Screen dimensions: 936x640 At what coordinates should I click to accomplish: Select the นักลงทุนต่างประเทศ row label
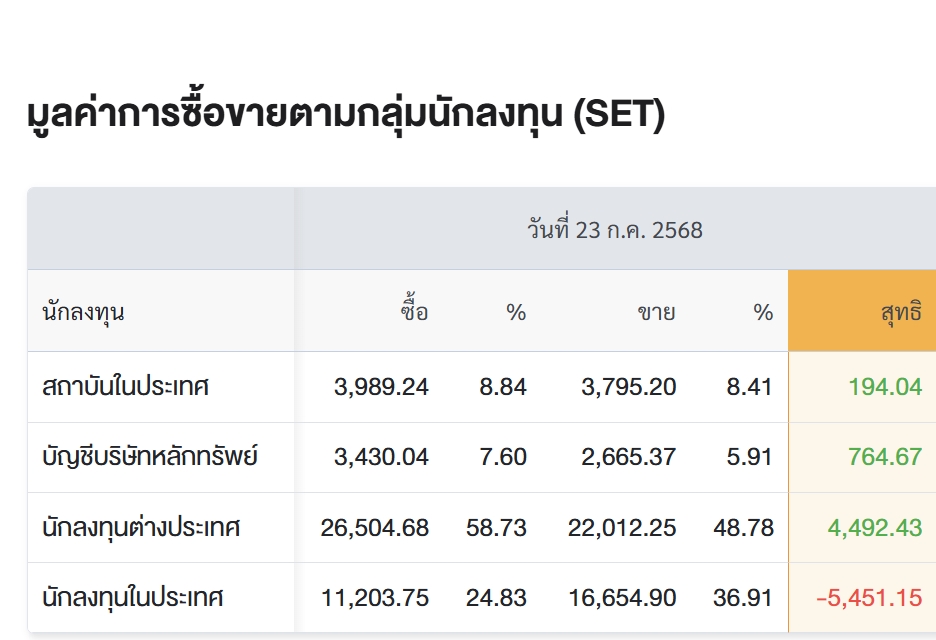tap(141, 528)
